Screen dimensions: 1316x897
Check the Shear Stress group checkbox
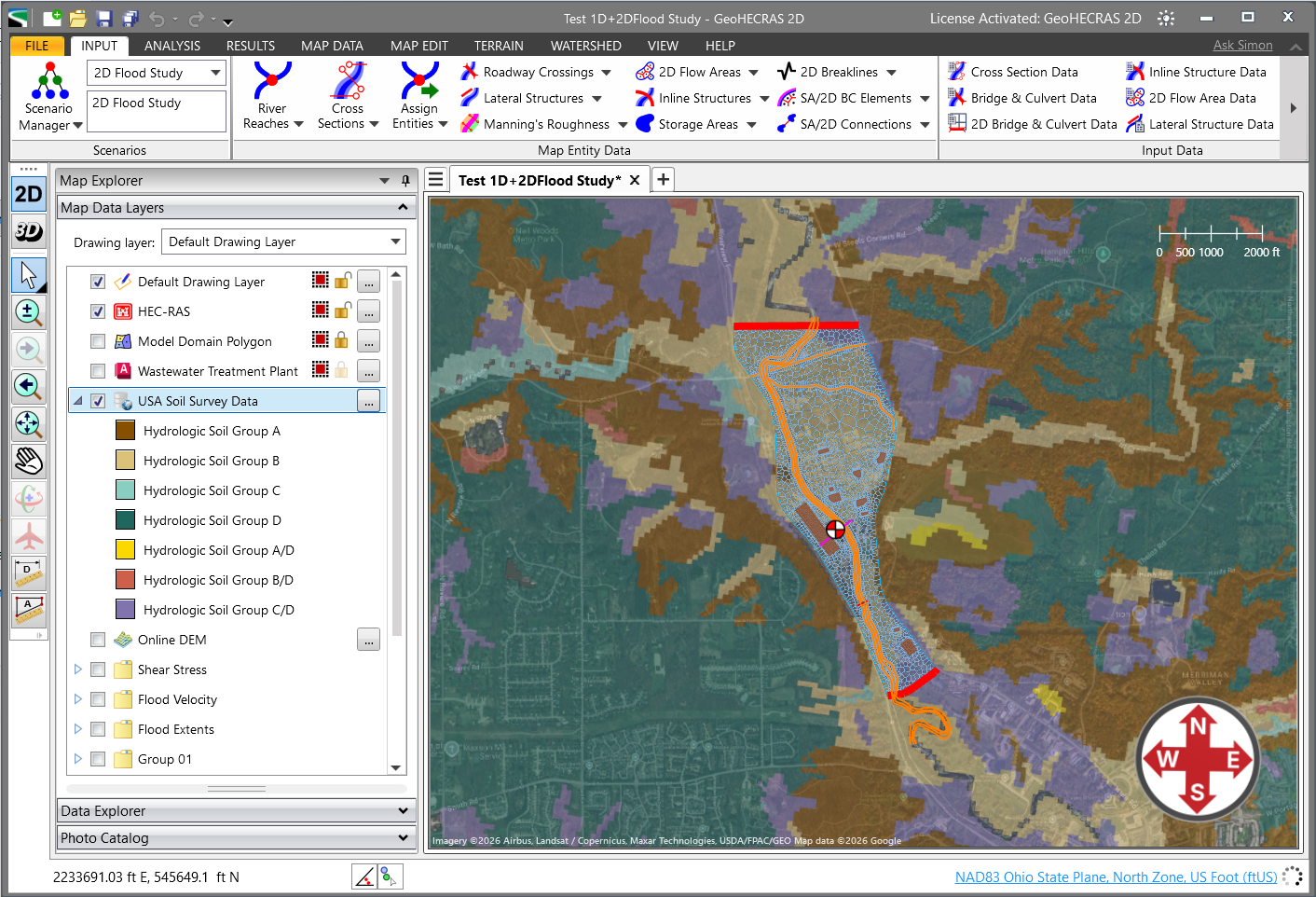pos(98,669)
